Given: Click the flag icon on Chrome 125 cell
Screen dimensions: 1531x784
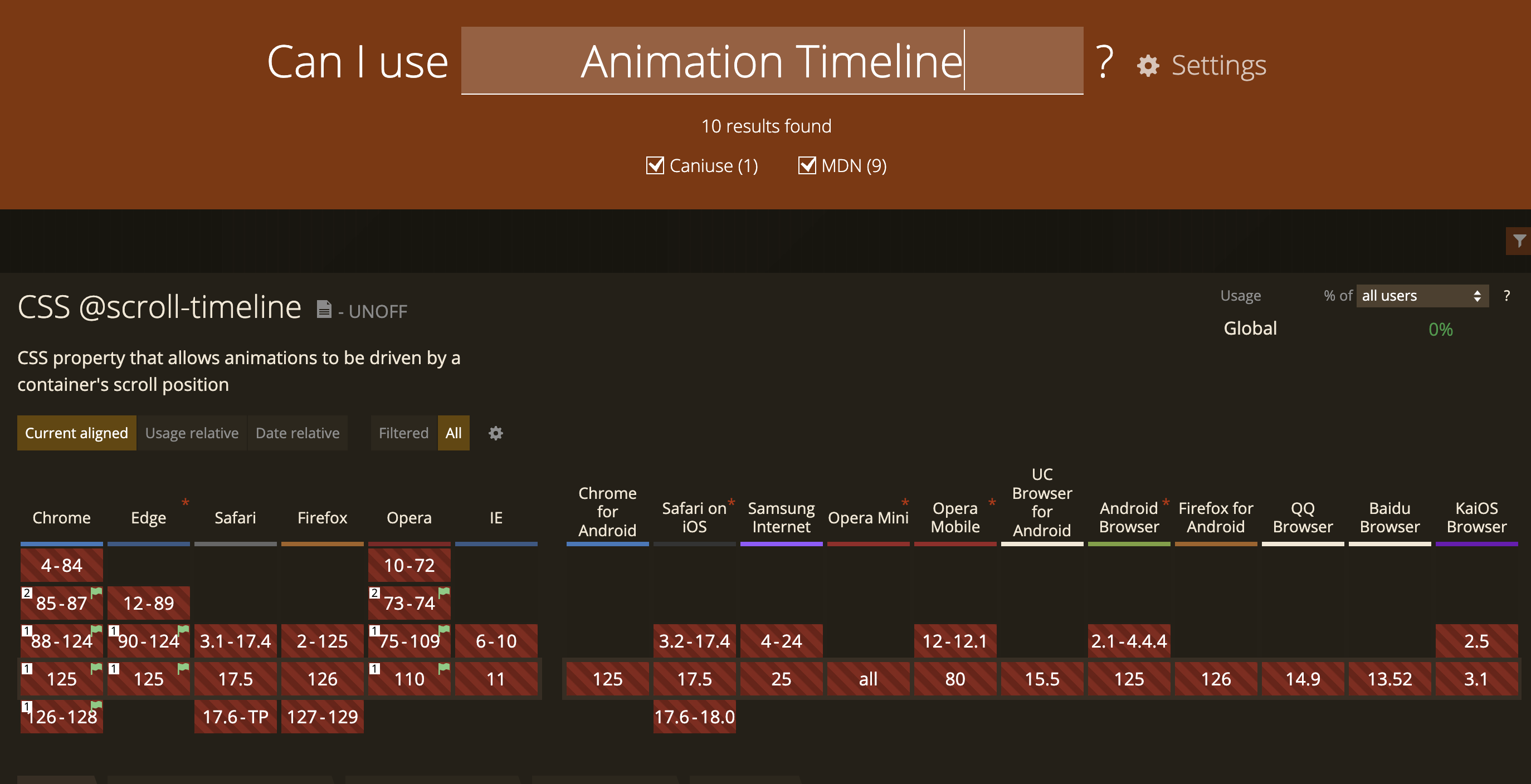Looking at the screenshot, I should tap(96, 669).
